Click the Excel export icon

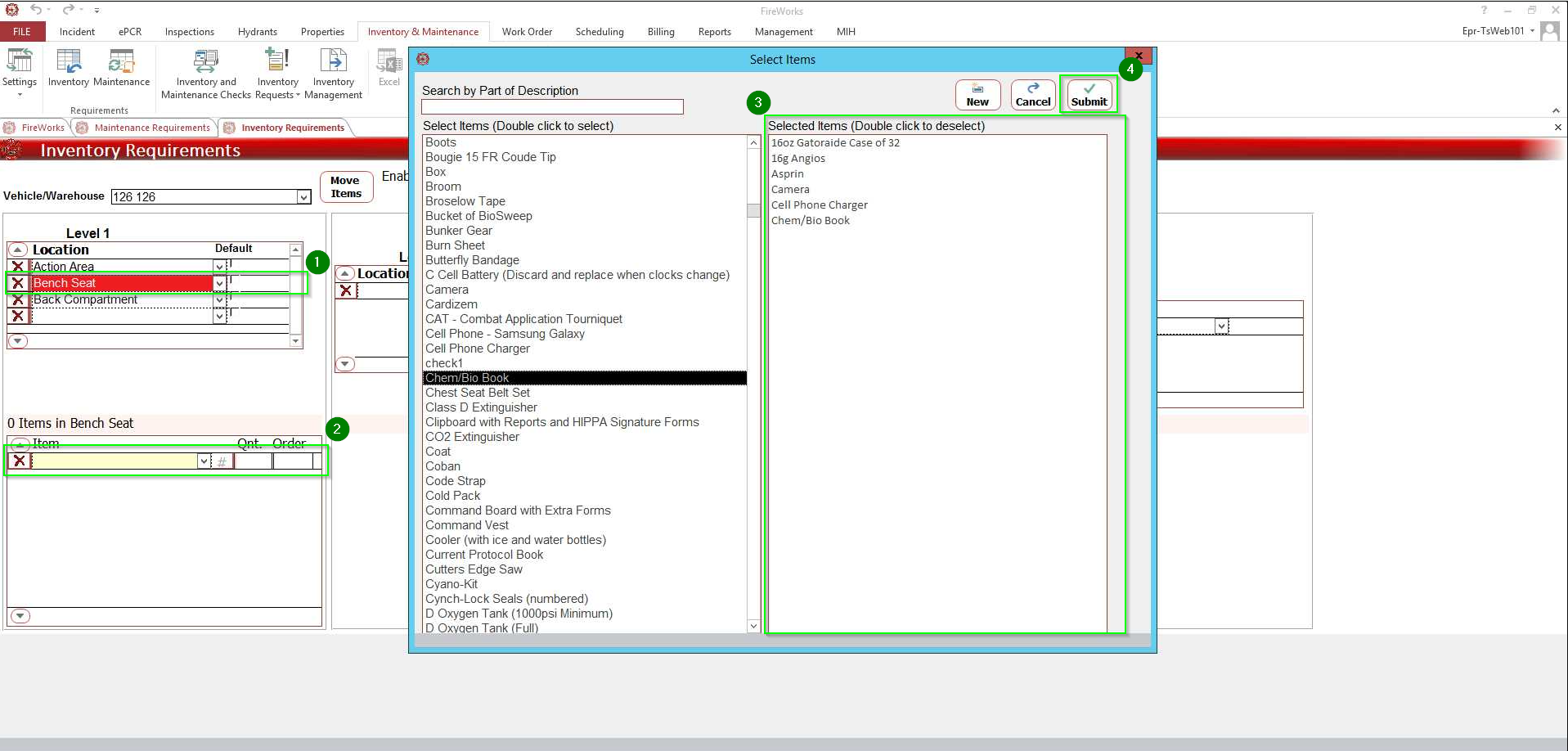coord(389,68)
